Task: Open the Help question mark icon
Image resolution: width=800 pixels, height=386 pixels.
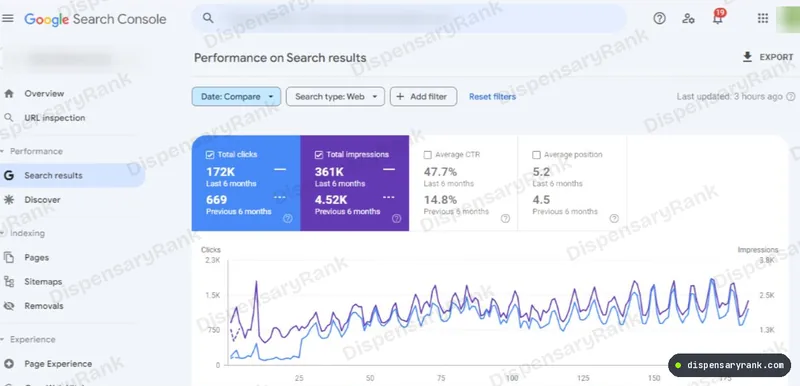Action: point(659,19)
